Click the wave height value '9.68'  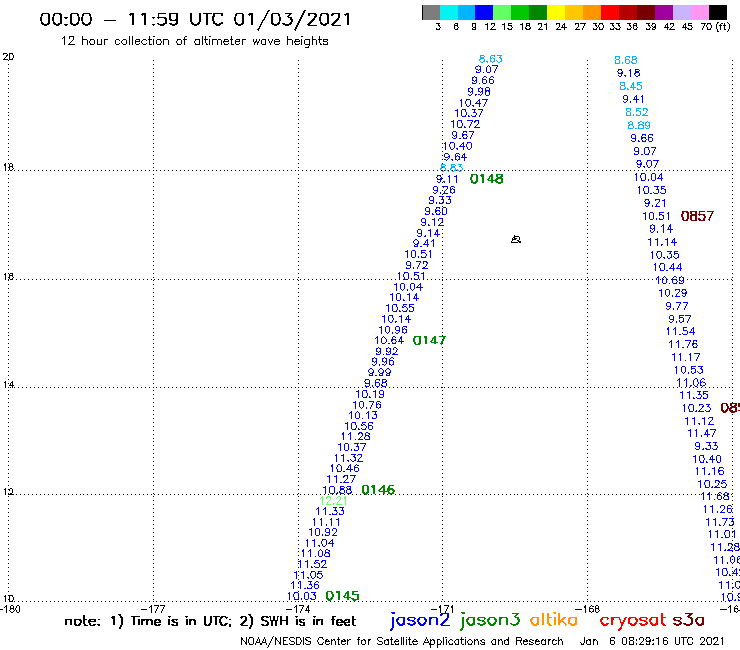[376, 383]
